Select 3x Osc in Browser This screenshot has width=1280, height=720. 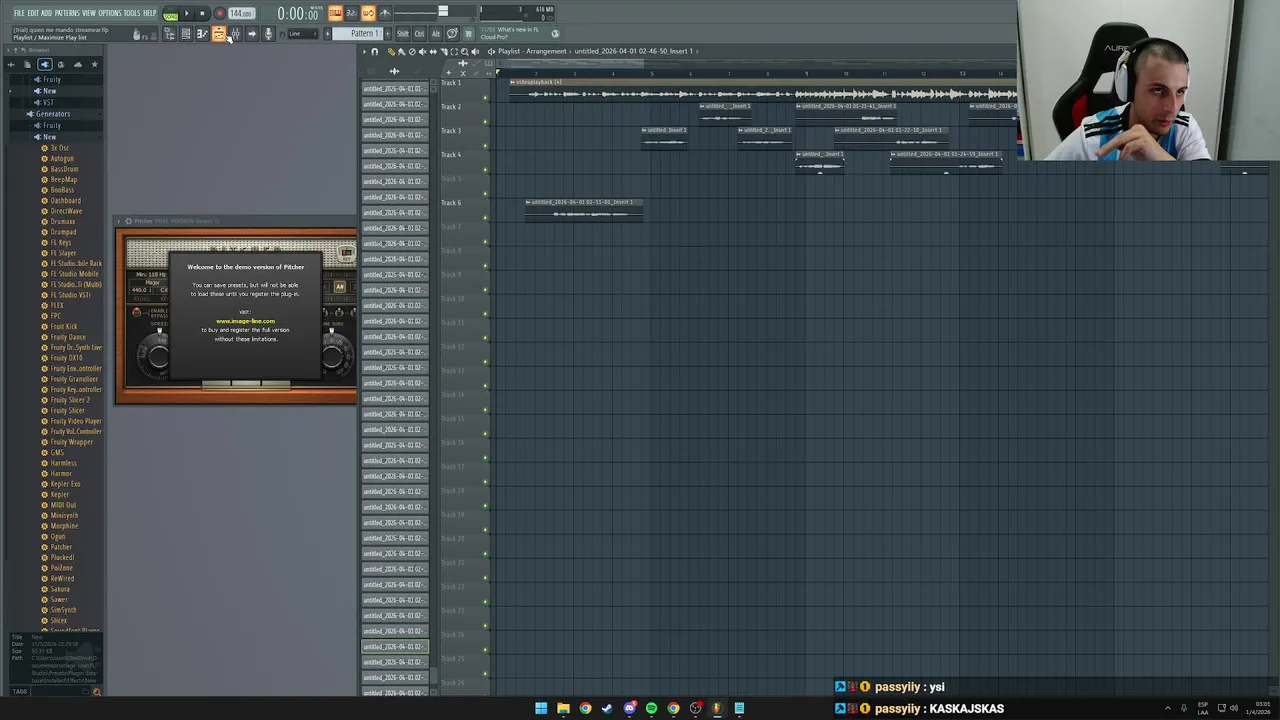pyautogui.click(x=59, y=148)
